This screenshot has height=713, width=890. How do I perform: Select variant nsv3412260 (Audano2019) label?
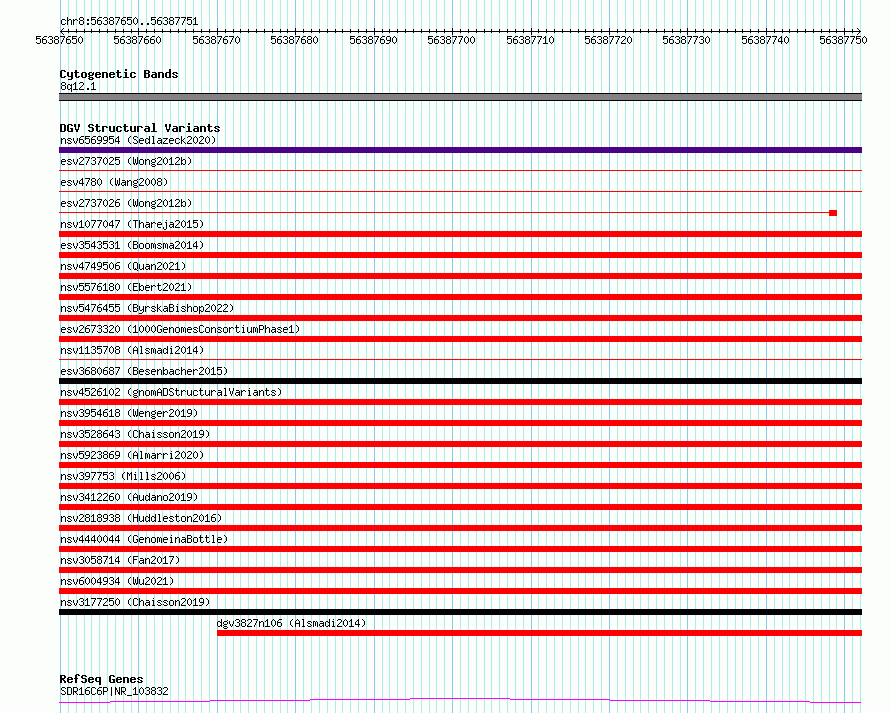coord(129,497)
